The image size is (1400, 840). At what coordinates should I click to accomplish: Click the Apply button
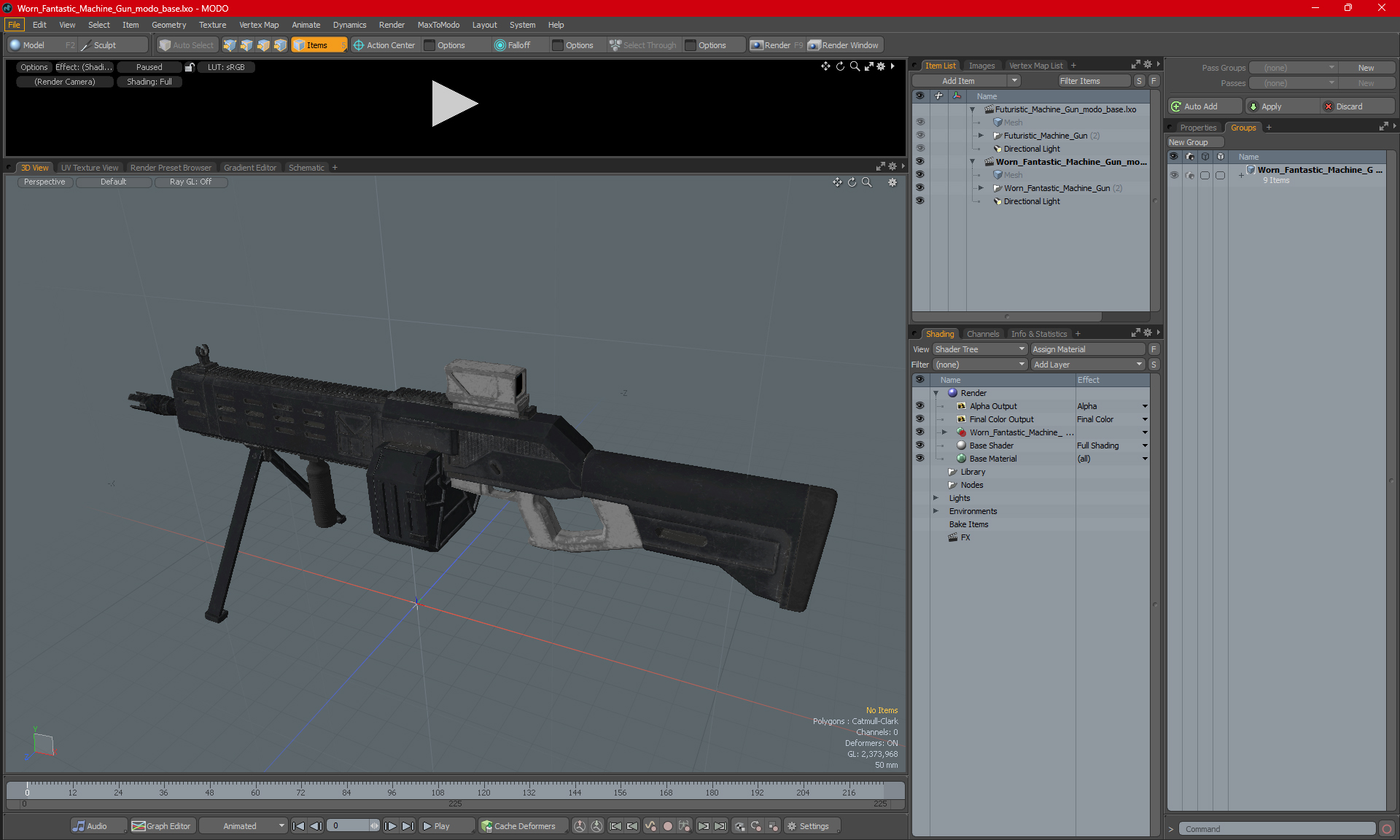coord(1282,106)
